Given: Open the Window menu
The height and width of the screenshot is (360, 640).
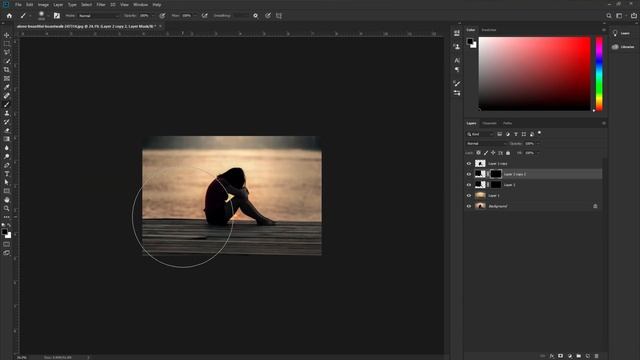Looking at the screenshot, I should tap(140, 4).
